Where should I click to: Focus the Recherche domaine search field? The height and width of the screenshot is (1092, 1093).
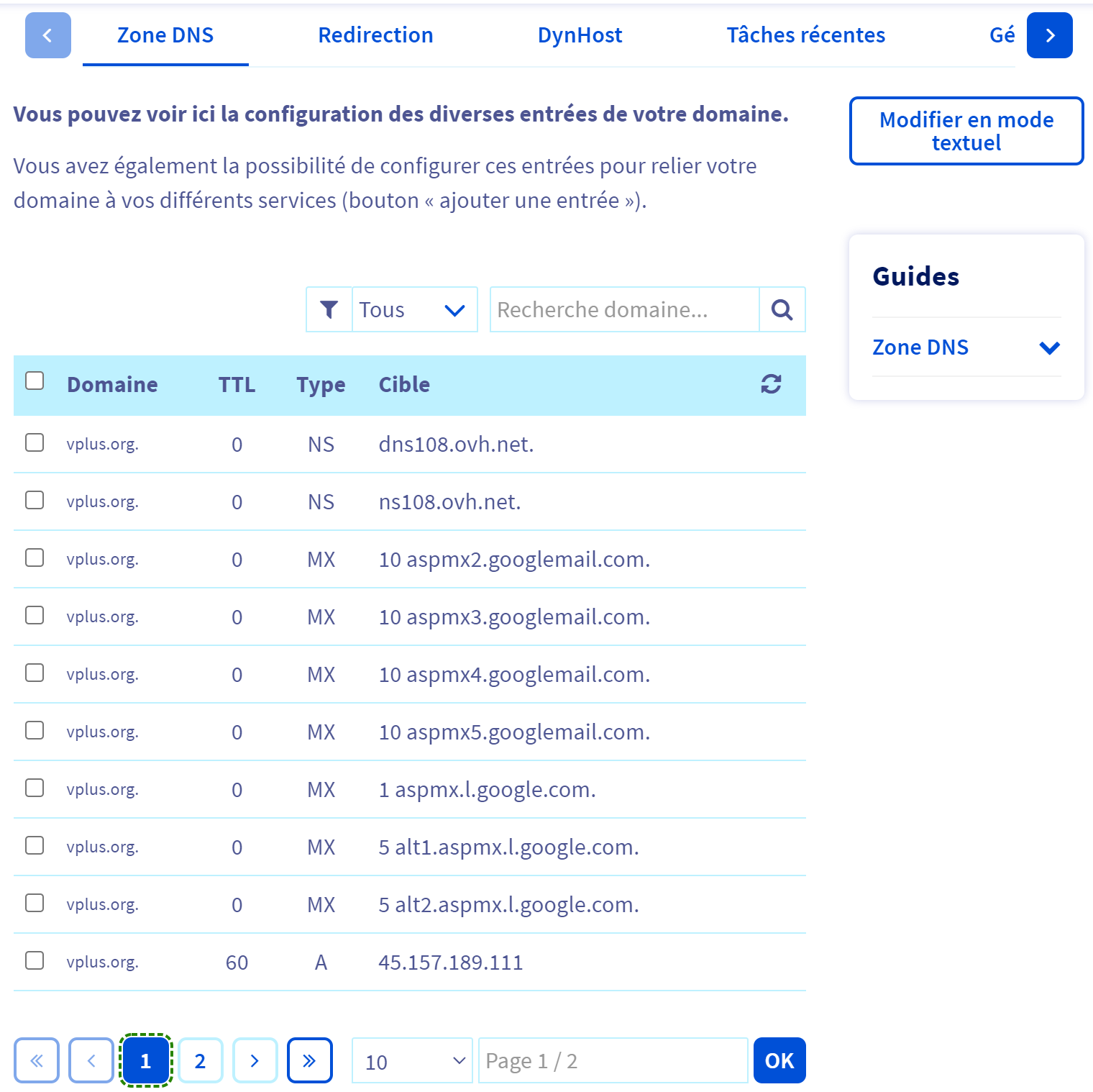point(624,309)
